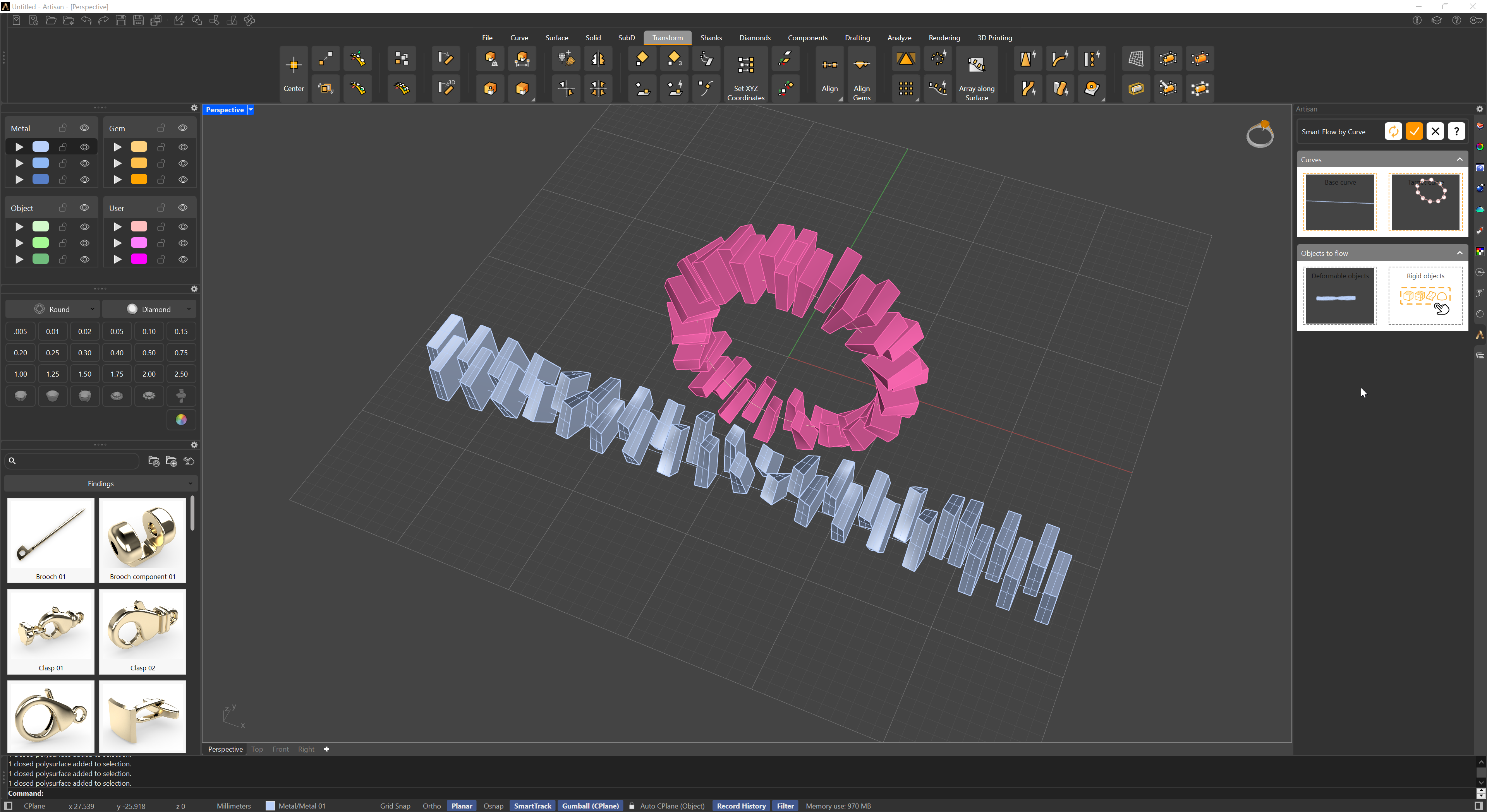Image resolution: width=1487 pixels, height=812 pixels.
Task: Cancel Smart Flow with the X button
Action: (x=1435, y=132)
